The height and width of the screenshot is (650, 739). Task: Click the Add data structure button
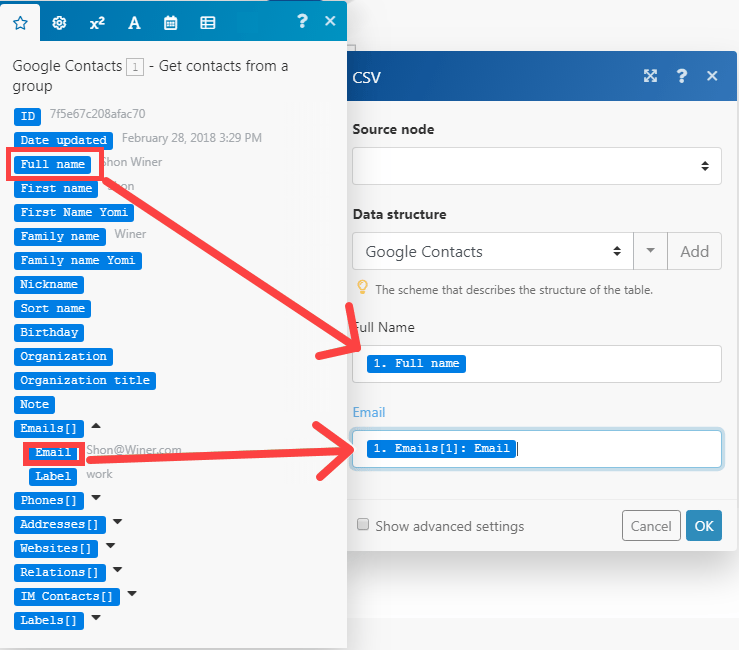pyautogui.click(x=695, y=251)
